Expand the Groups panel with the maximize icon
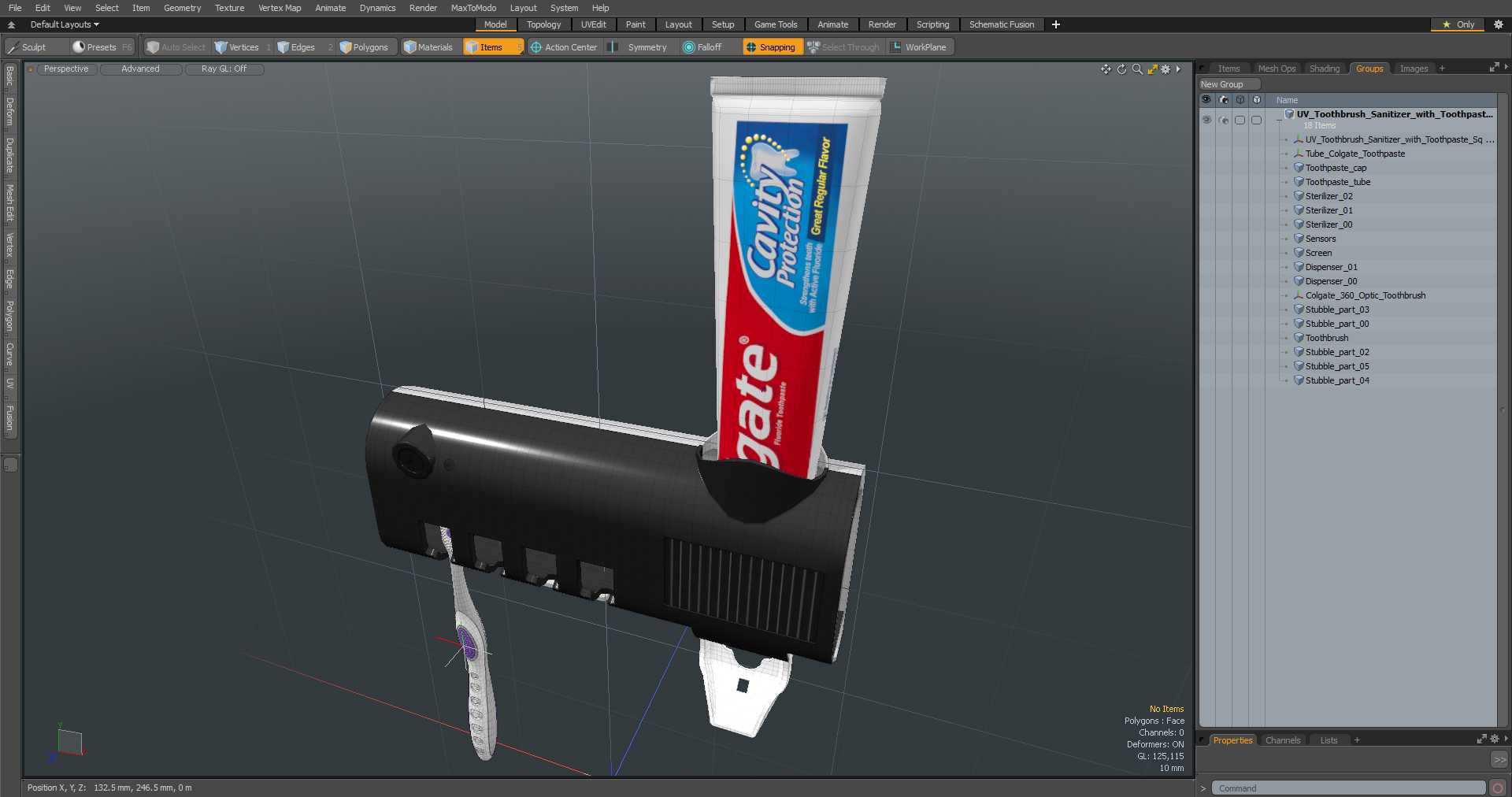 (x=1494, y=68)
